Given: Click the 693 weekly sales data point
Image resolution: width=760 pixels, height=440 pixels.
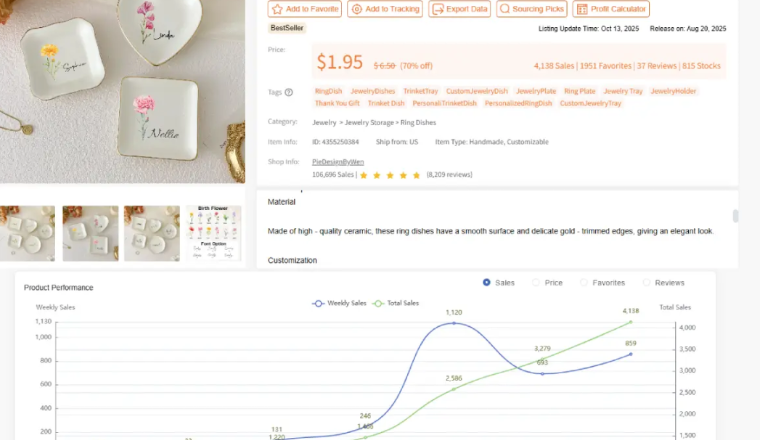Looking at the screenshot, I should click(542, 374).
